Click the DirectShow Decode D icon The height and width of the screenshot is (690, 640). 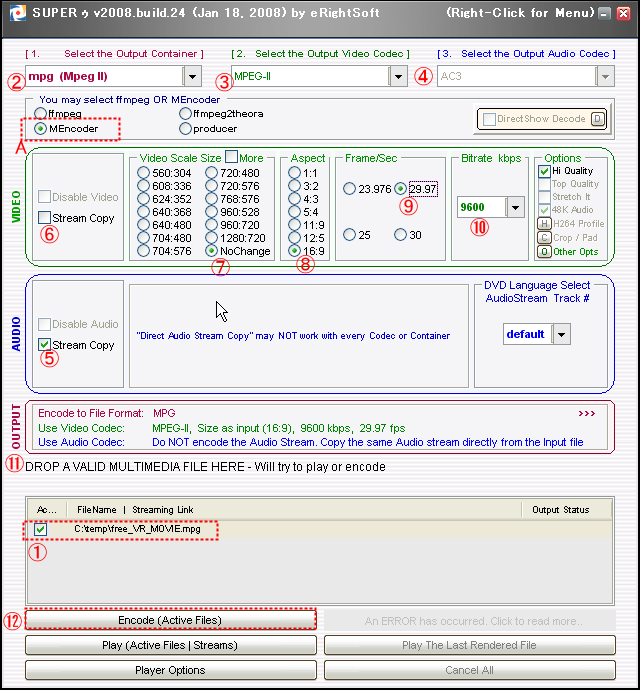pos(597,119)
